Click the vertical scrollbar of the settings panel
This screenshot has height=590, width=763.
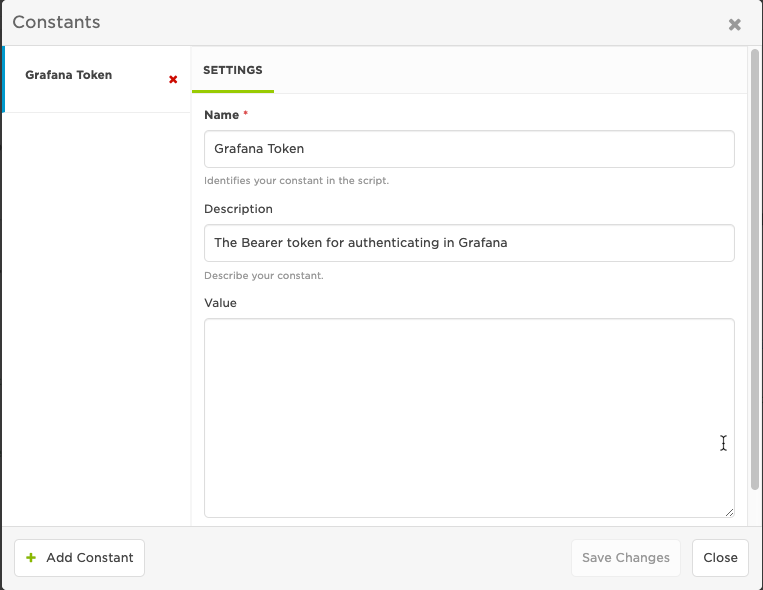(x=755, y=270)
